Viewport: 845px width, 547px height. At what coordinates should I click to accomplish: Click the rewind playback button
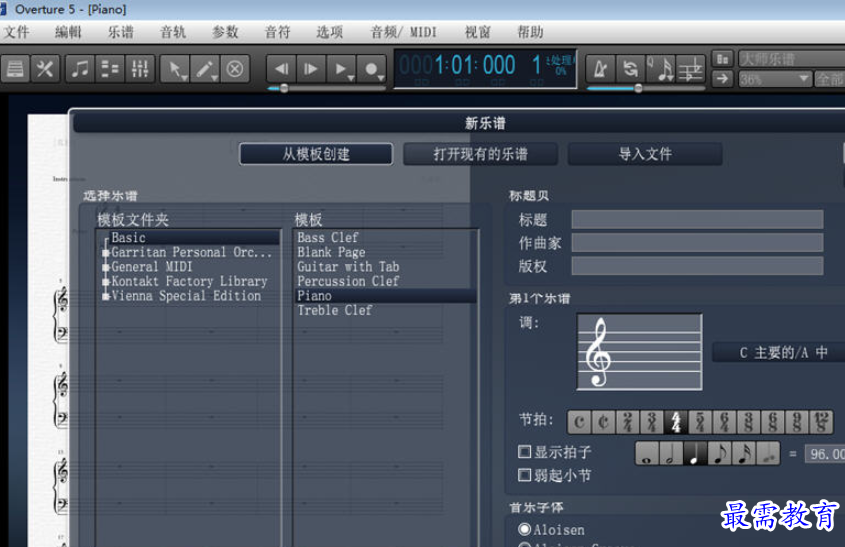(281, 69)
